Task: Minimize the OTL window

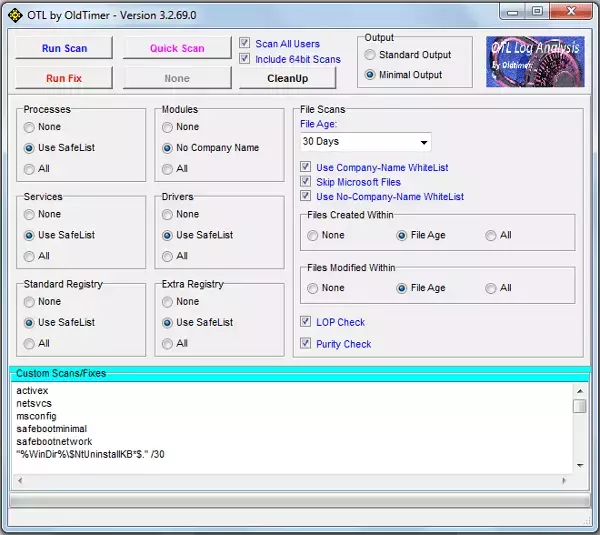Action: click(512, 12)
